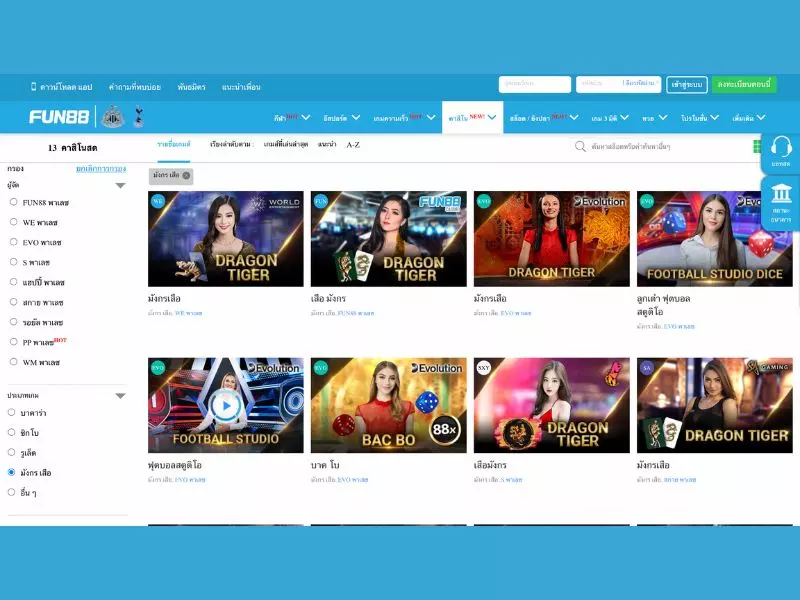
Task: Focus the username input field
Action: coord(535,84)
